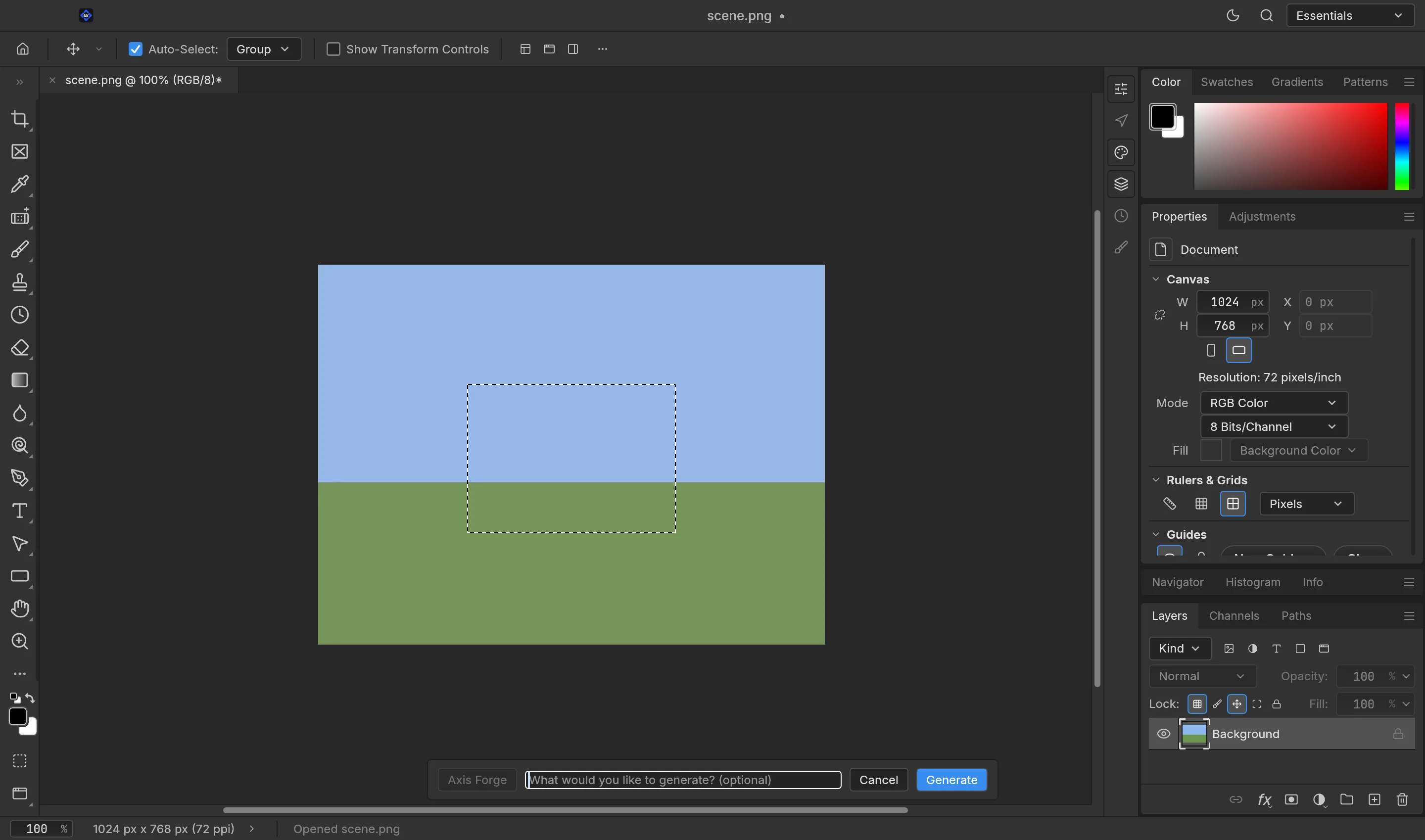Open the Essentials workspace dropdown
This screenshot has height=840, width=1425.
(x=1350, y=16)
